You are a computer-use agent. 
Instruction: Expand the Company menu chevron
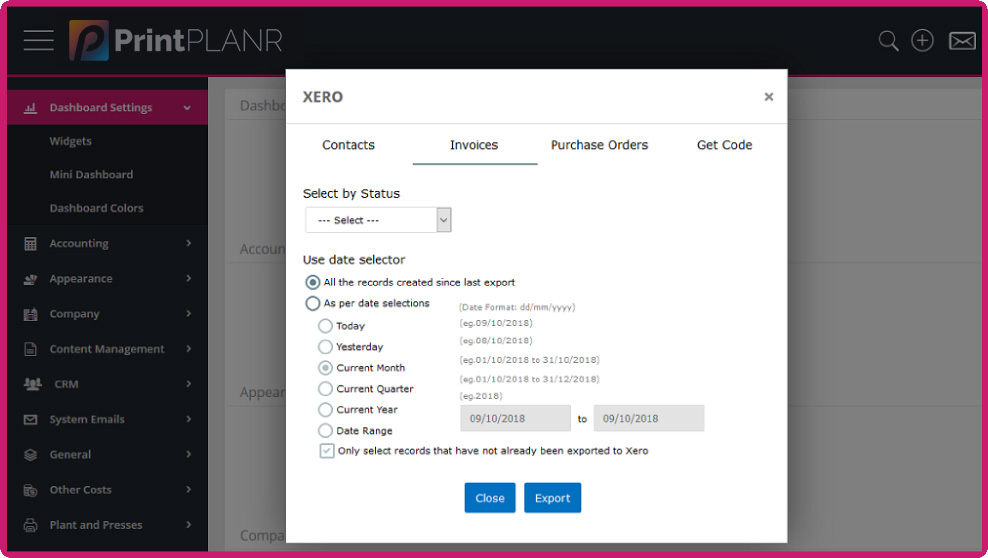pyautogui.click(x=188, y=314)
